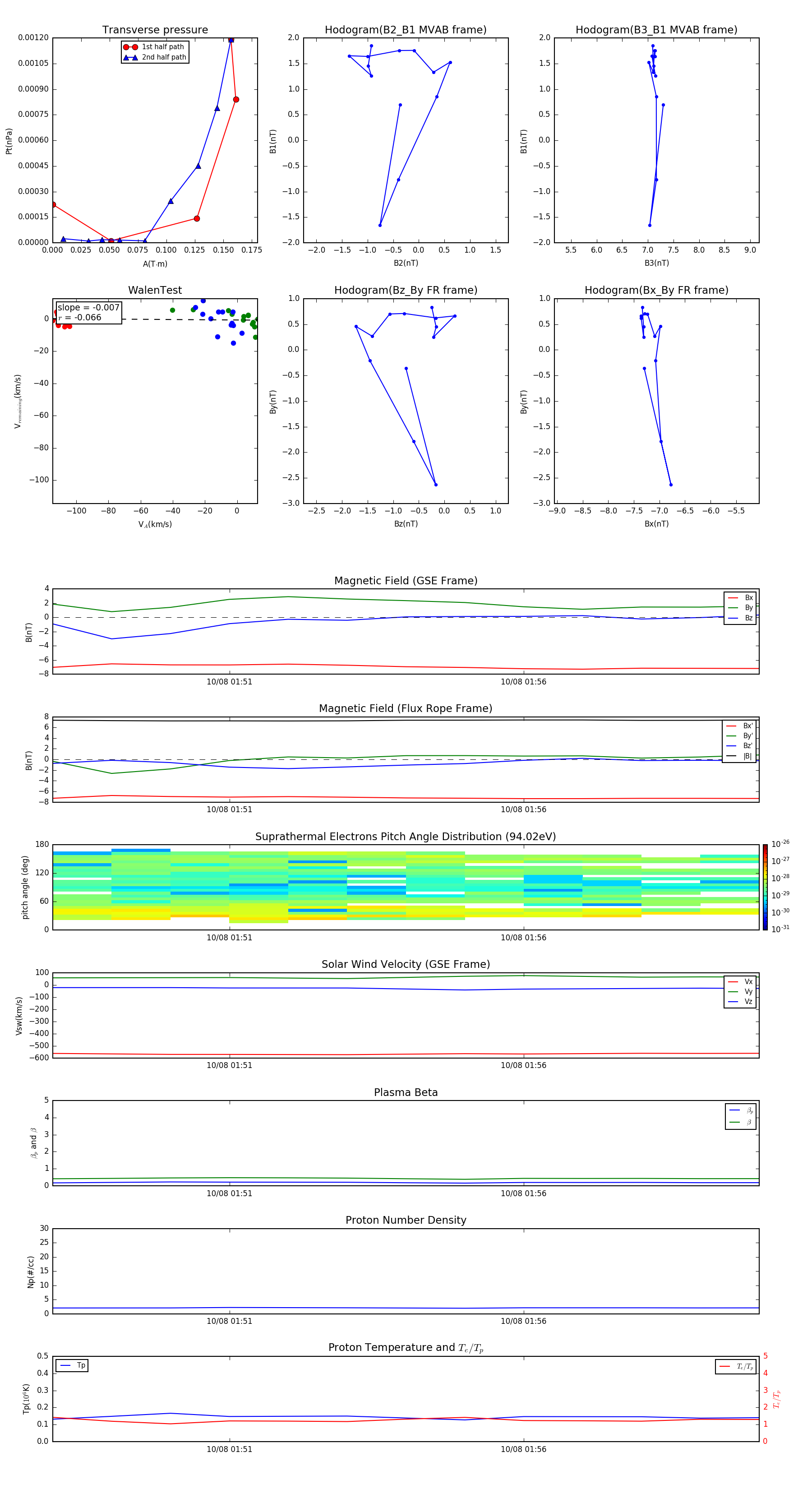This screenshot has width=812, height=1489.
Task: Click the 'Pt(nPa)' y-axis label
Action: (x=9, y=140)
